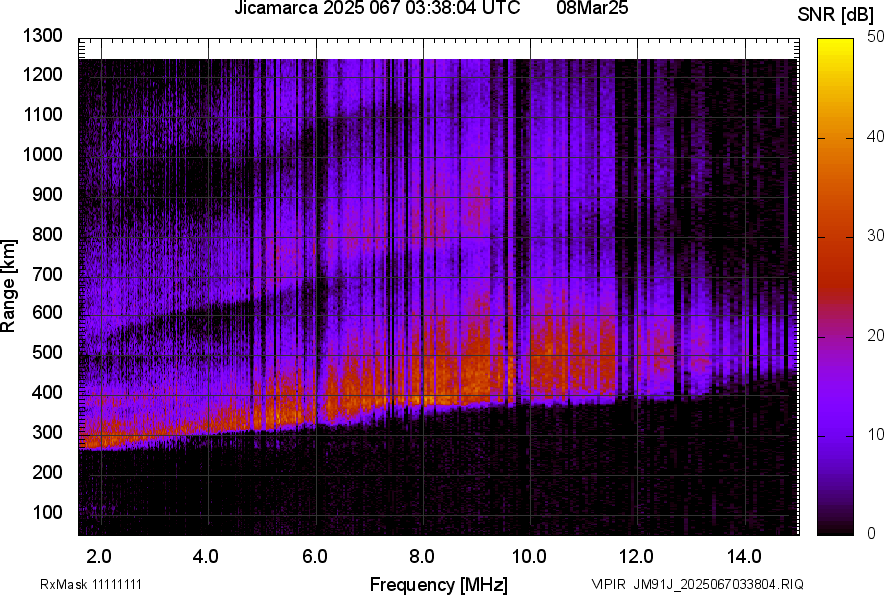This screenshot has height=595, width=884.
Task: Click the range tick label '200'
Action: tap(47, 473)
